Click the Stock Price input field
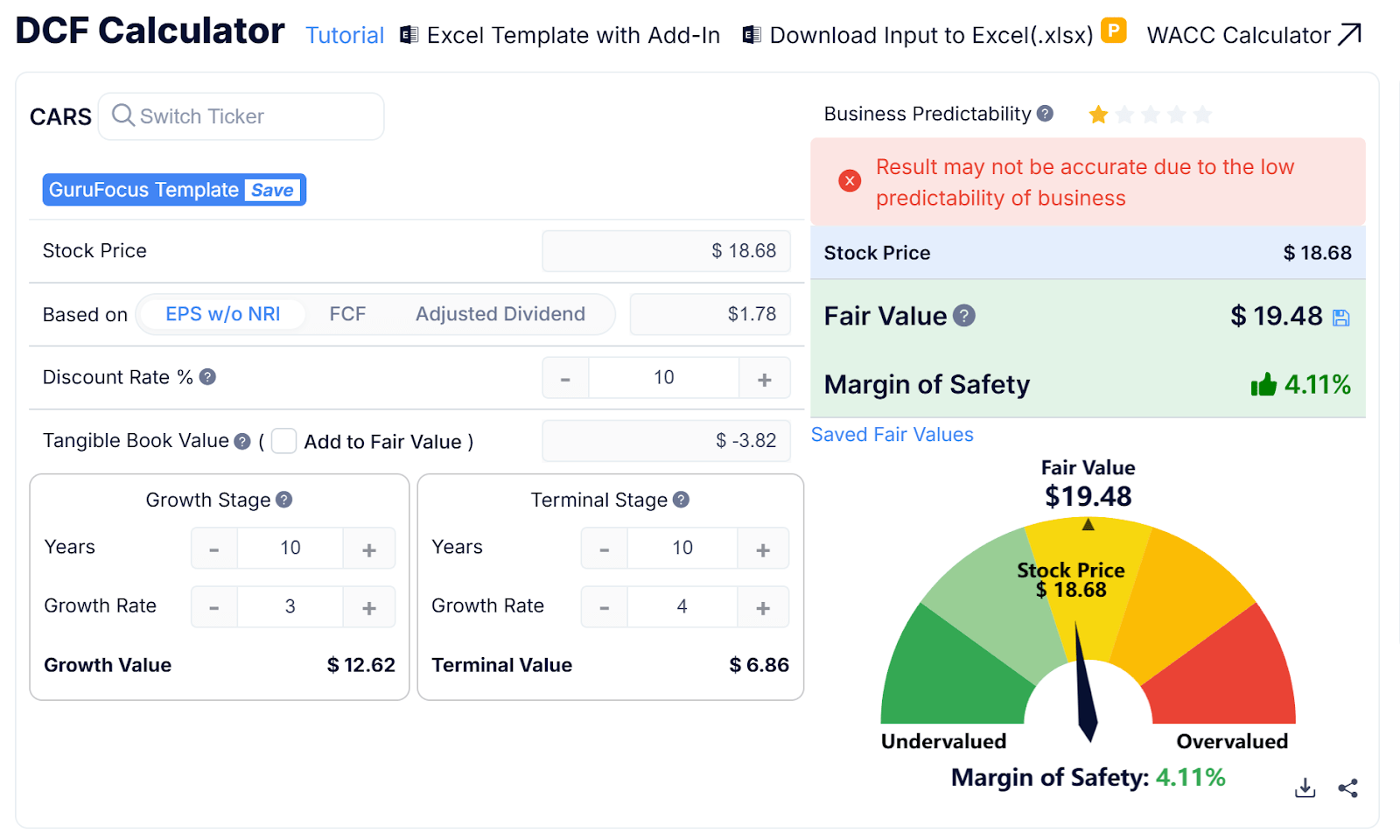The image size is (1400, 840). 665,251
